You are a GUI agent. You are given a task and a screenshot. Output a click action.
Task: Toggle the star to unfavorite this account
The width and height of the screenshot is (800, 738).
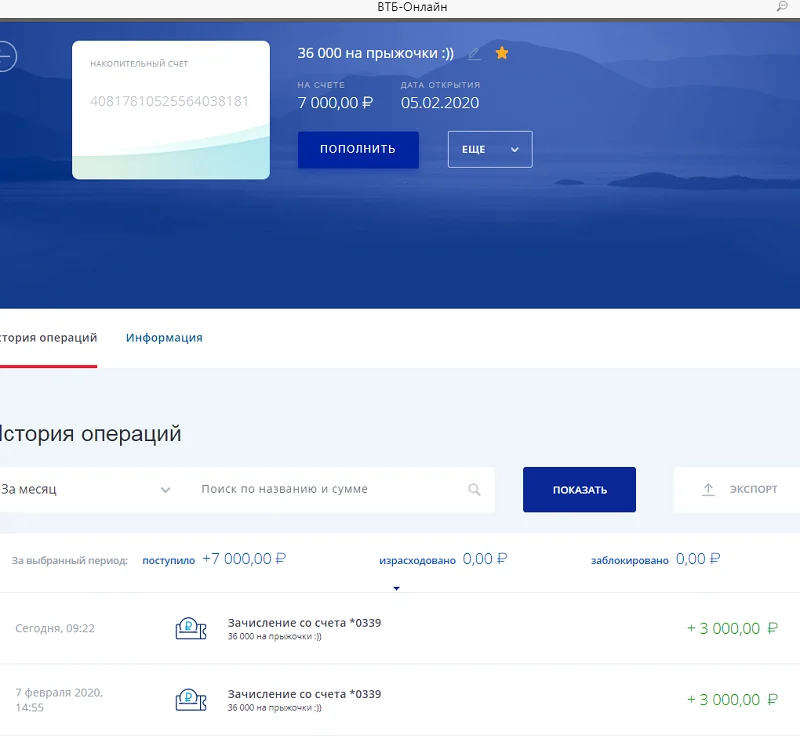[501, 52]
